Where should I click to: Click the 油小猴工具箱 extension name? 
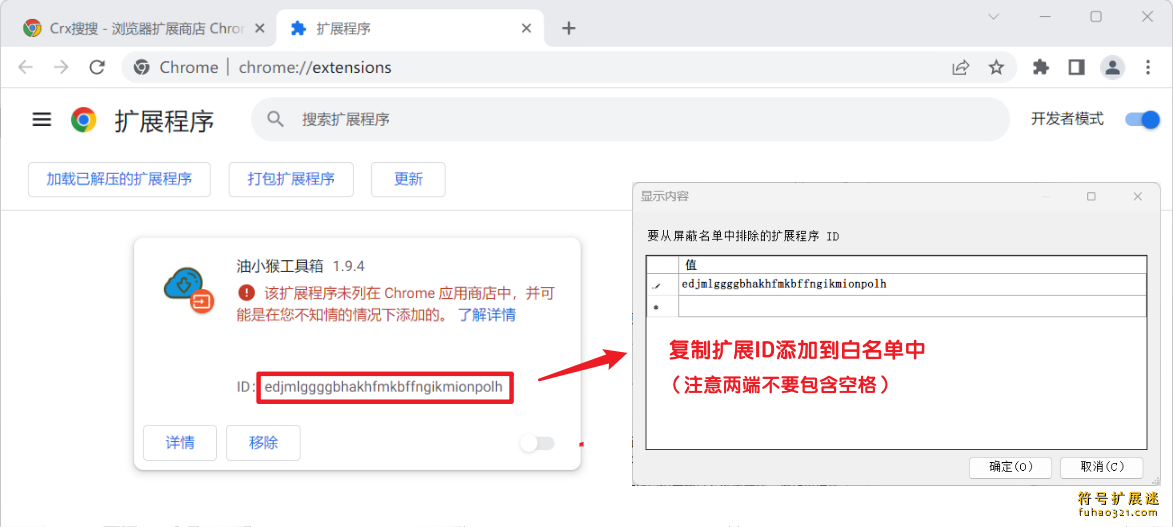(280, 266)
